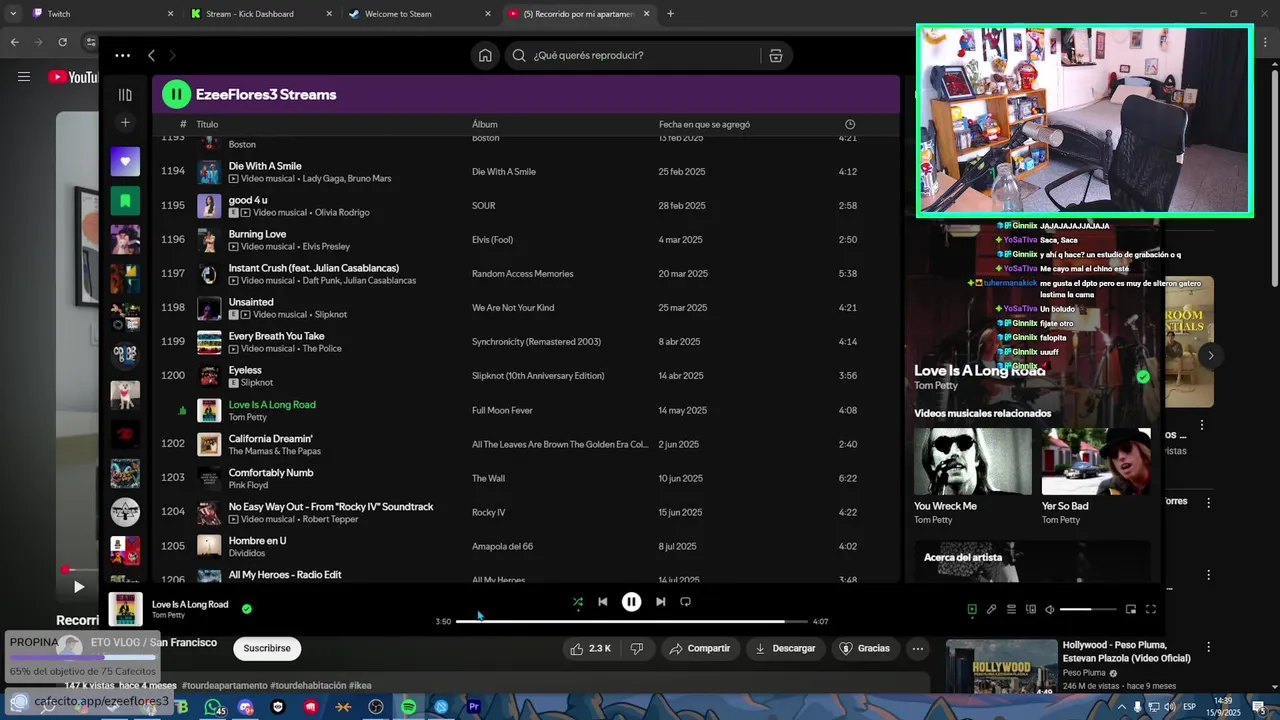Open 'You Wreck Me' related video thumbnail
Screen dimensions: 1280x720
(973, 461)
